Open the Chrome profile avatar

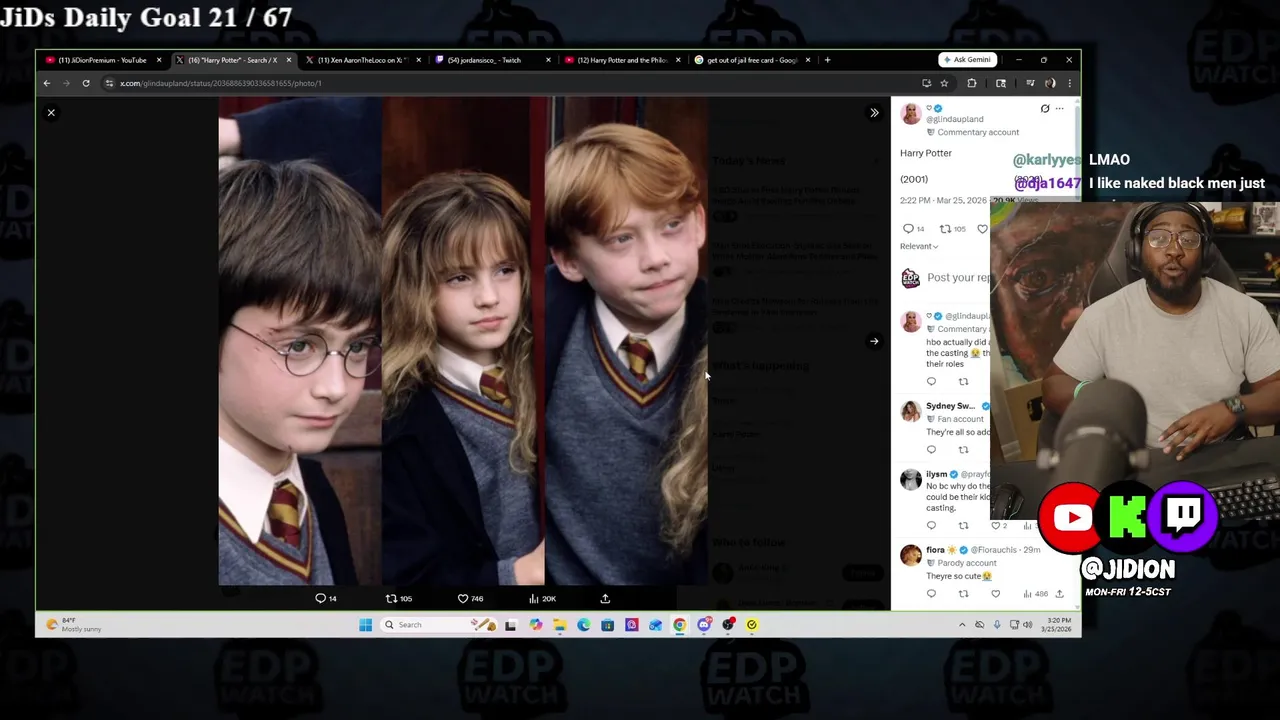coord(1050,83)
